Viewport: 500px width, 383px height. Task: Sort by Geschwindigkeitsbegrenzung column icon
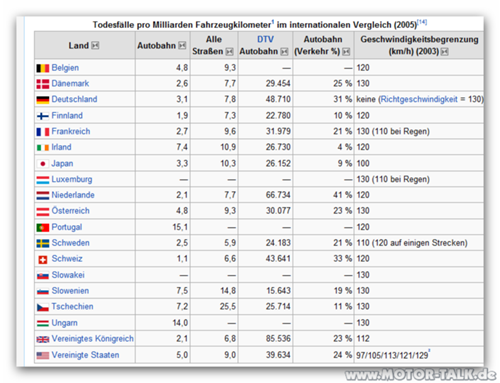[445, 51]
